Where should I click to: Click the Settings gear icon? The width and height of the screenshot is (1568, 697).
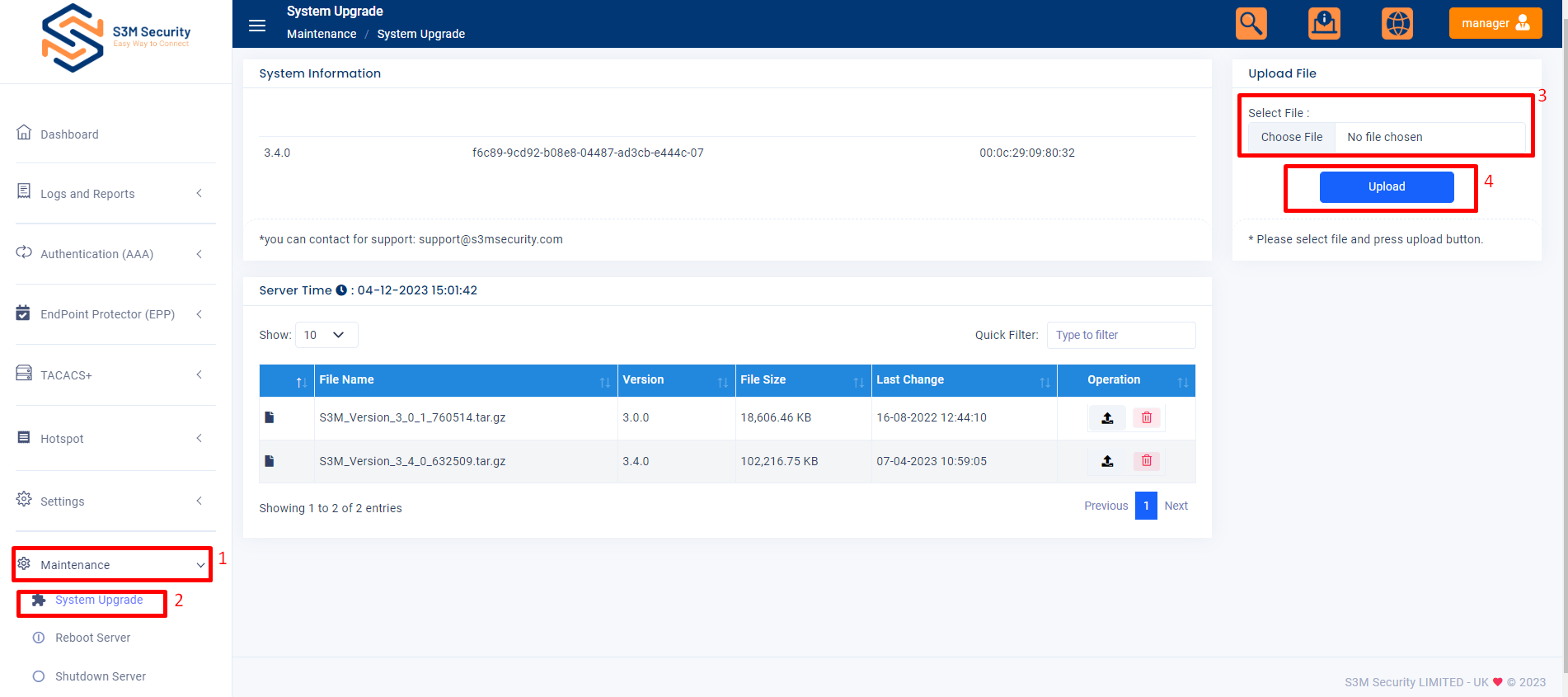tap(24, 499)
